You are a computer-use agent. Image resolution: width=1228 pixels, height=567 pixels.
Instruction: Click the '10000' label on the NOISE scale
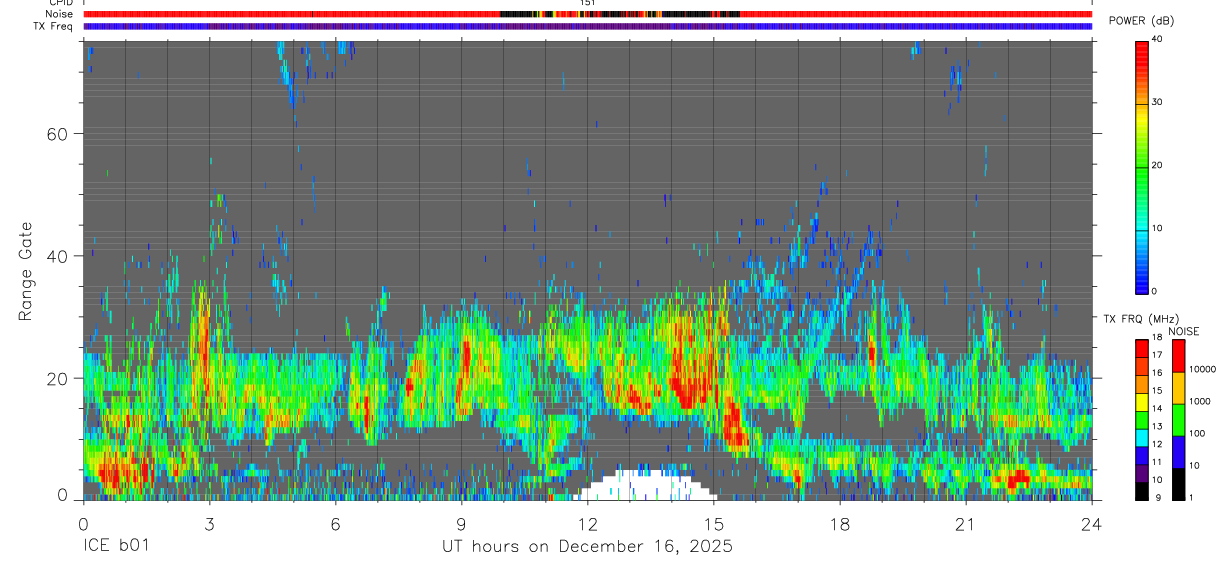pos(1203,369)
